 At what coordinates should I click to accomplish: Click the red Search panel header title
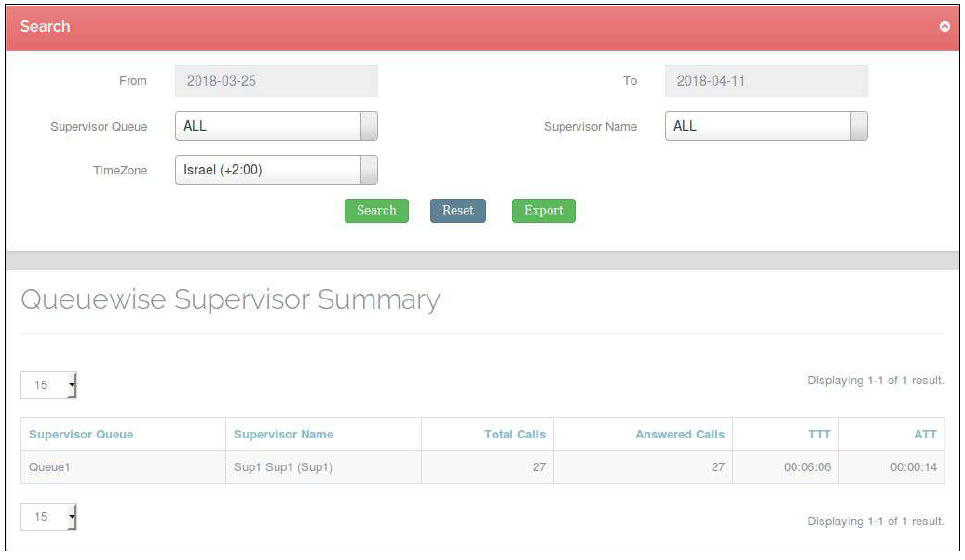pos(46,27)
